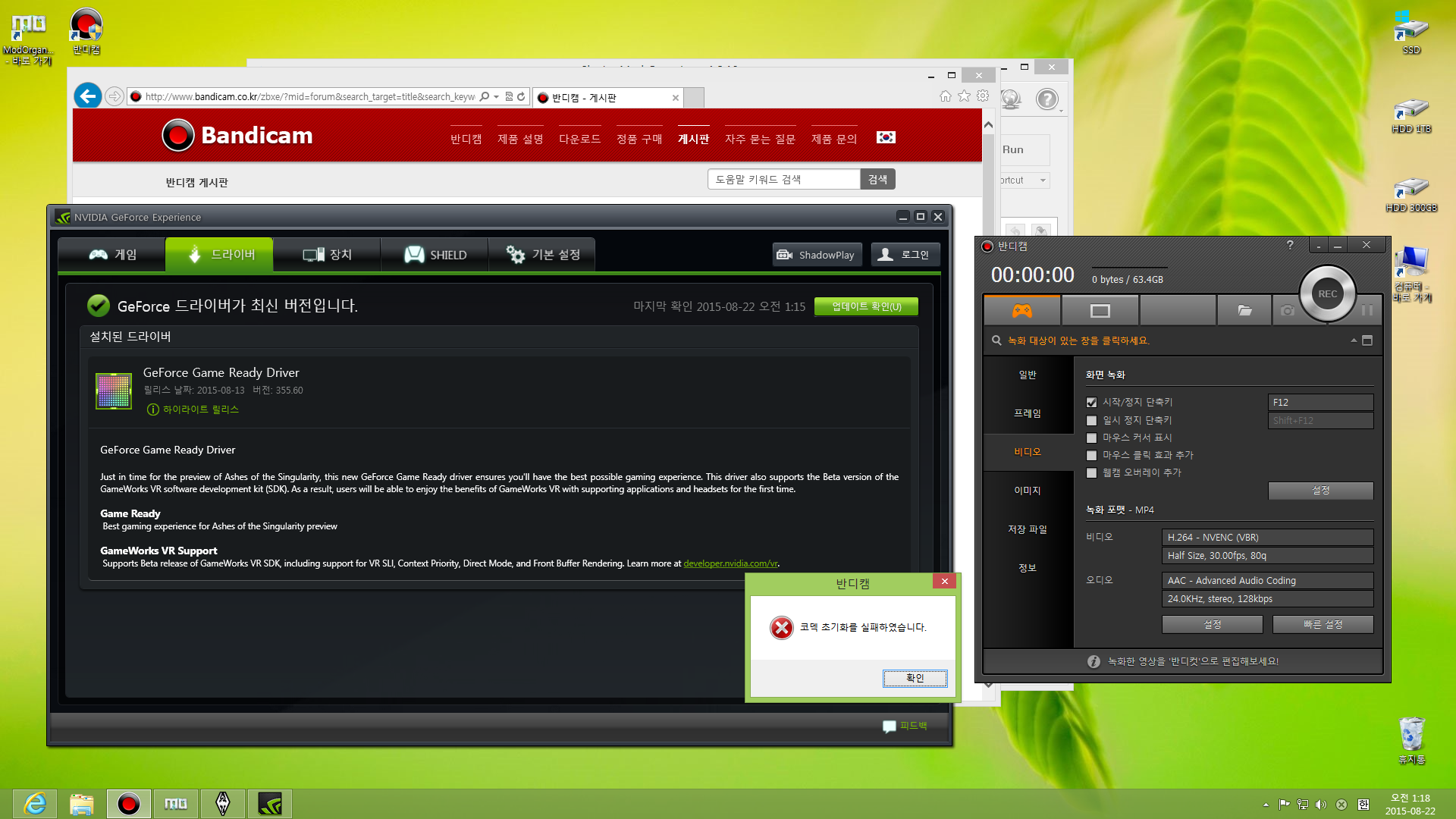Viewport: 1456px width, 819px height.
Task: Click browser favorites star icon
Action: pyautogui.click(x=964, y=96)
